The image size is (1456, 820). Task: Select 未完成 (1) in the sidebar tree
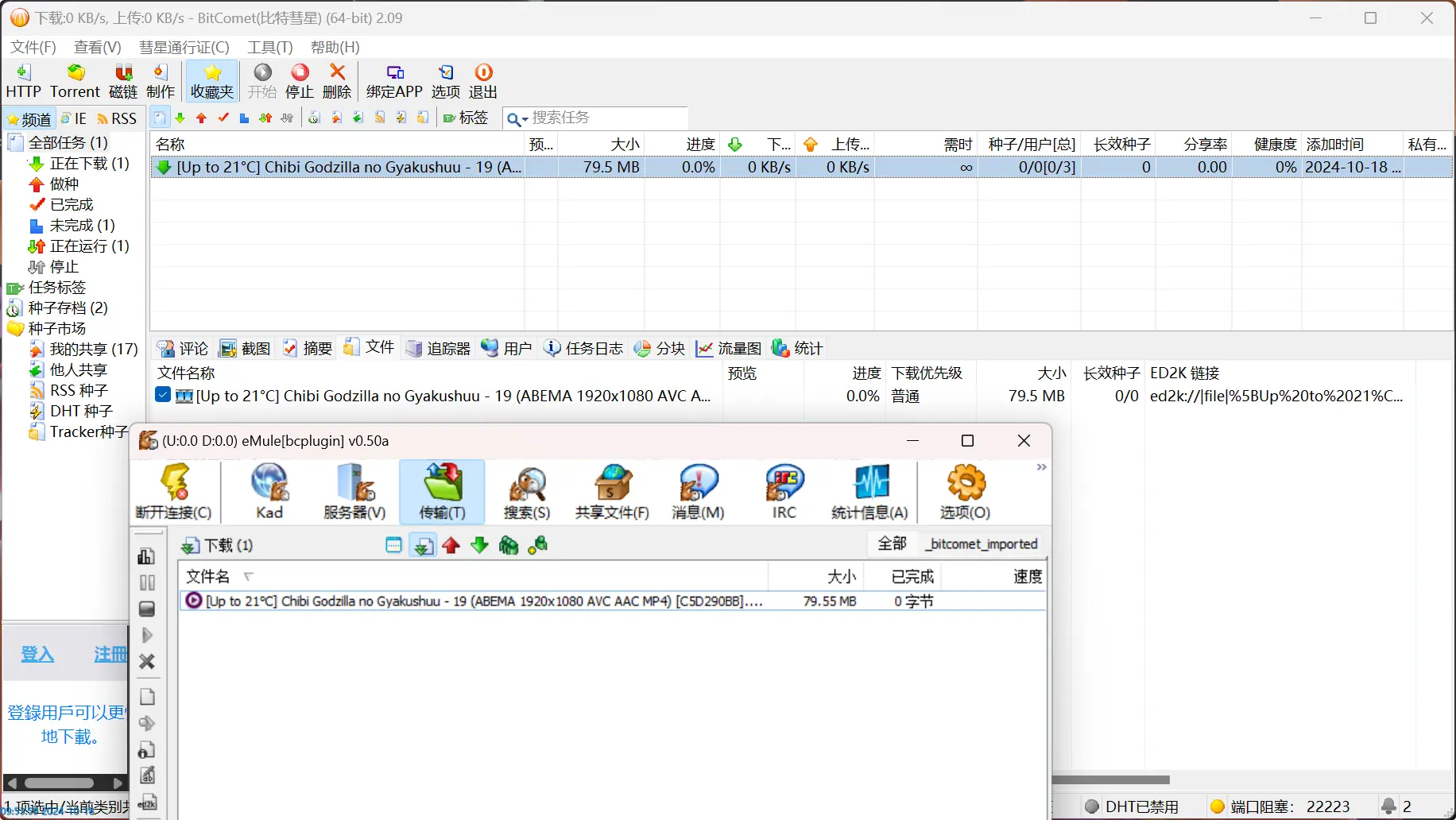tap(72, 225)
